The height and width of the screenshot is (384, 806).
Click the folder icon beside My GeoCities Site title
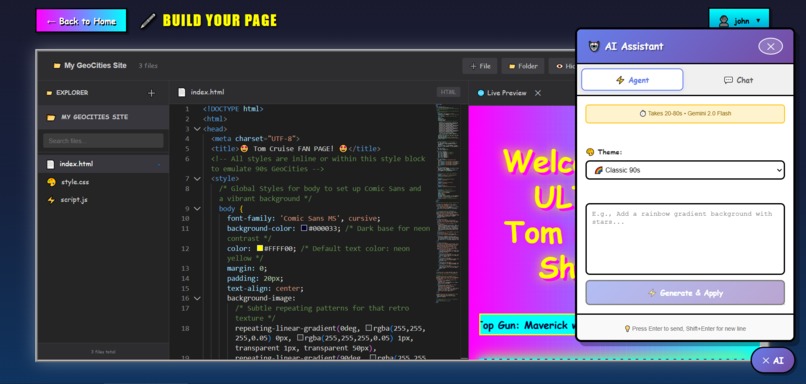coord(57,66)
